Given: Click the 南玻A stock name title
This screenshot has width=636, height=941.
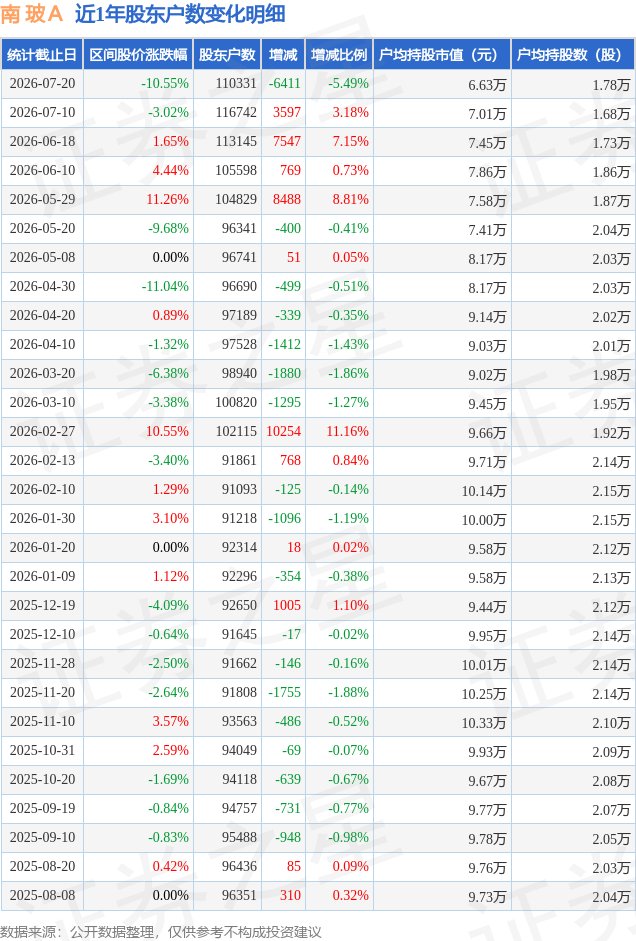Looking at the screenshot, I should 32,14.
